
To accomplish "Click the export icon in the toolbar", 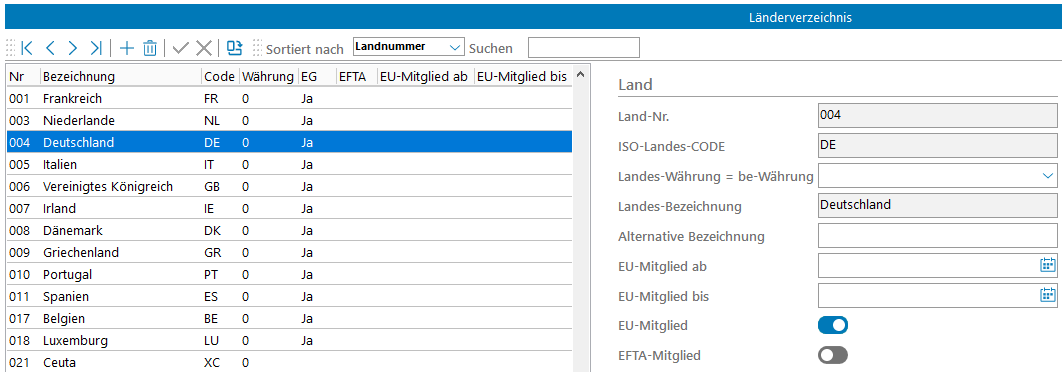I will point(234,47).
